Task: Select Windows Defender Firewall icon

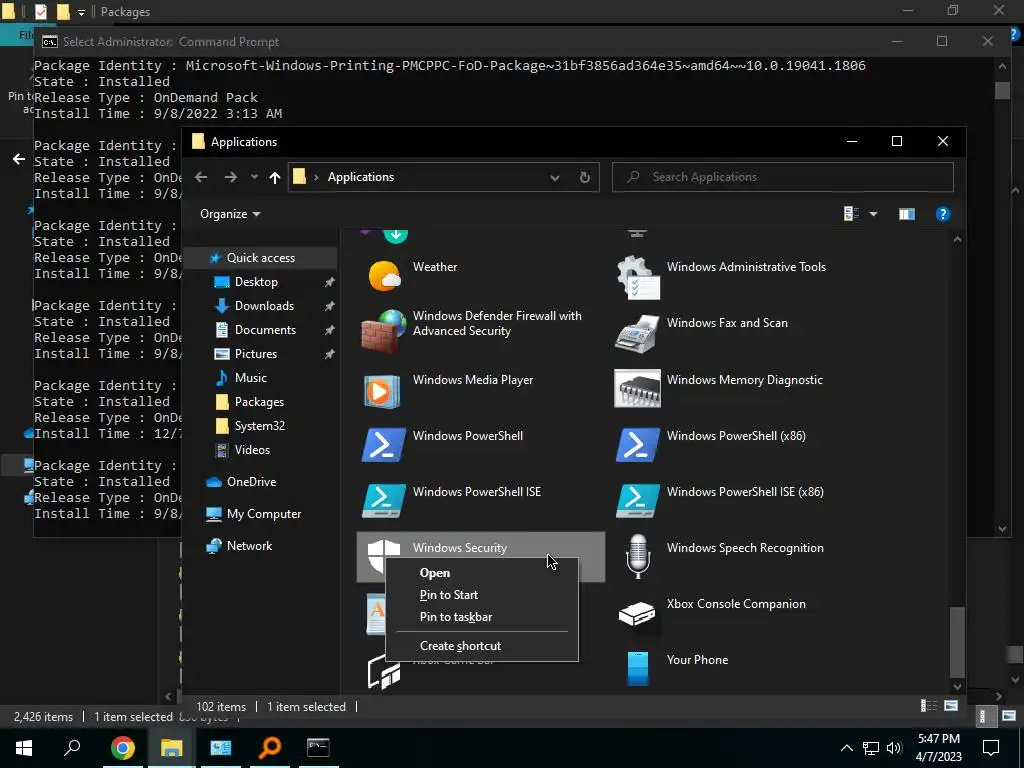Action: (x=384, y=332)
